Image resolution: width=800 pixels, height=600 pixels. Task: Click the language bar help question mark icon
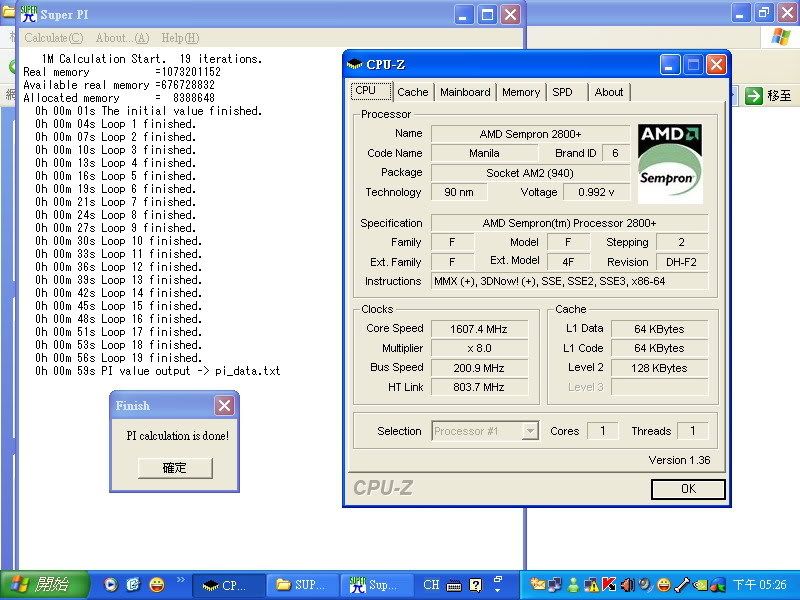click(x=476, y=585)
